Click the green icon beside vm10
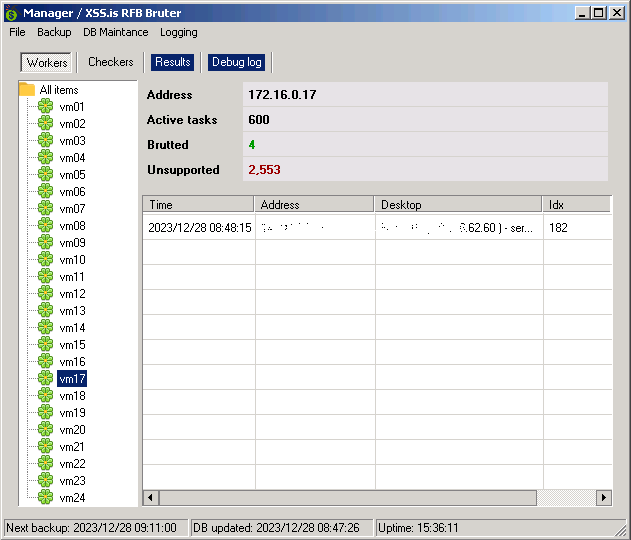631x540 pixels. click(x=45, y=259)
